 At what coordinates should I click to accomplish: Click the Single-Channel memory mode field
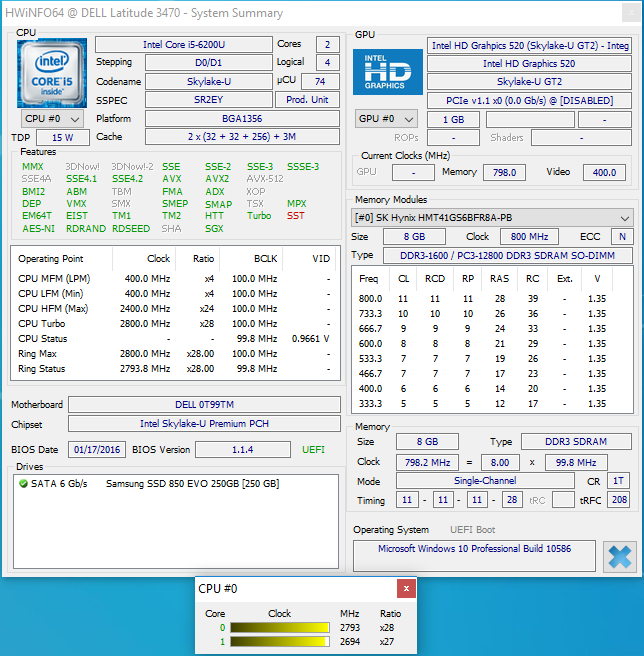tap(485, 481)
